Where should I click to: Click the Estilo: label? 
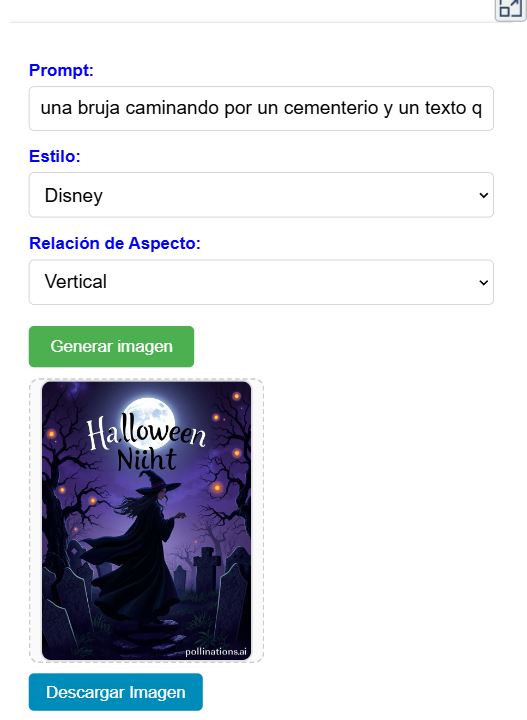[x=55, y=156]
